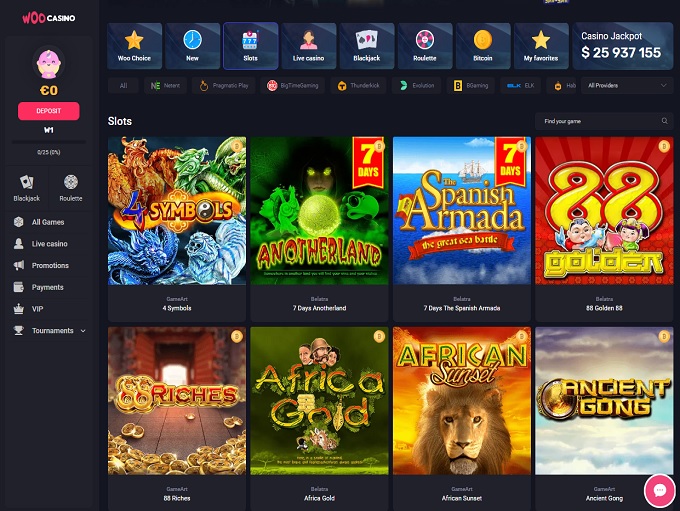Open the Ancient Gong game thumbnail
Image resolution: width=680 pixels, height=511 pixels.
[x=604, y=401]
